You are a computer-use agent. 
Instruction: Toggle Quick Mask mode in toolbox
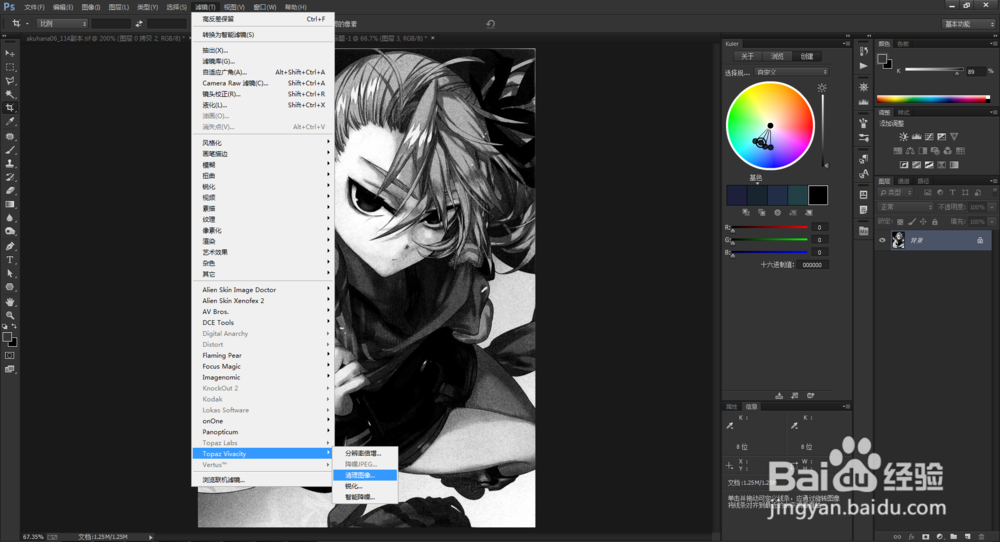pyautogui.click(x=10, y=355)
